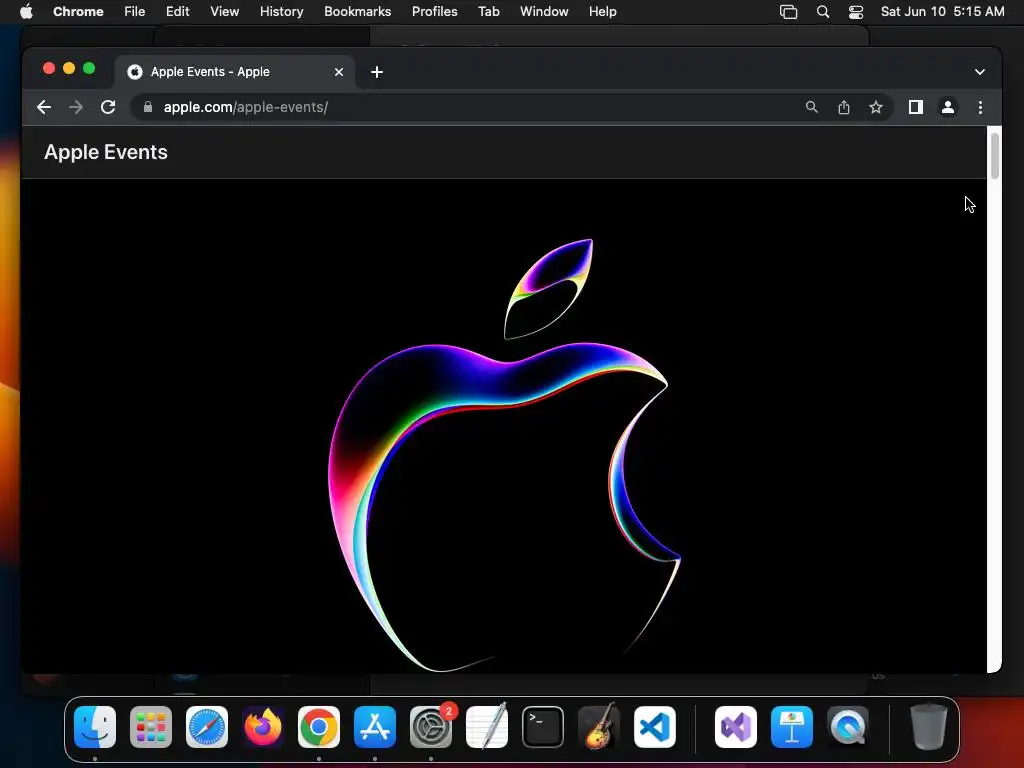Share this page using the share icon

click(x=844, y=107)
